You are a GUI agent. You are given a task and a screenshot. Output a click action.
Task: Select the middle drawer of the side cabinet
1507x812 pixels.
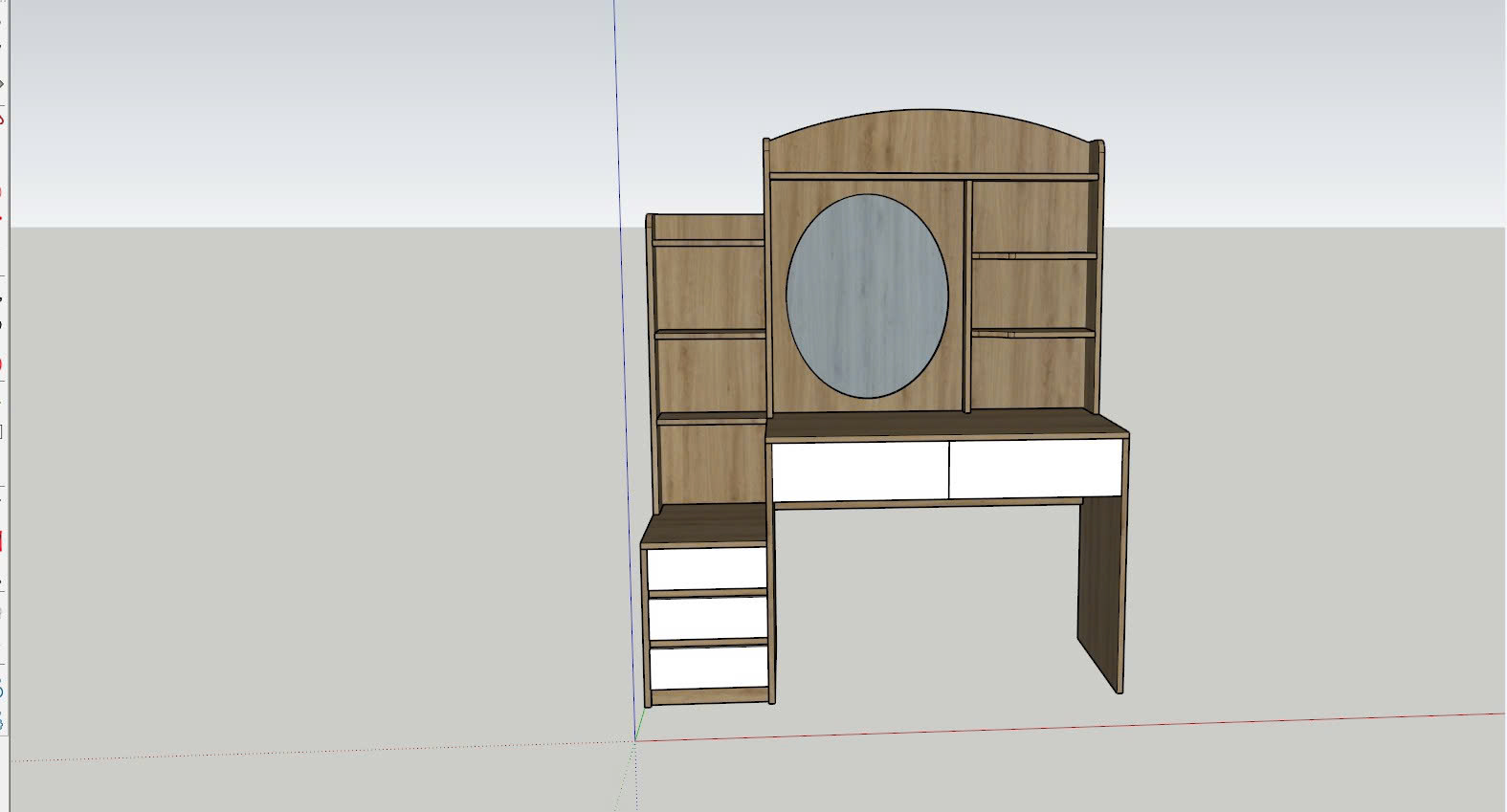point(708,617)
